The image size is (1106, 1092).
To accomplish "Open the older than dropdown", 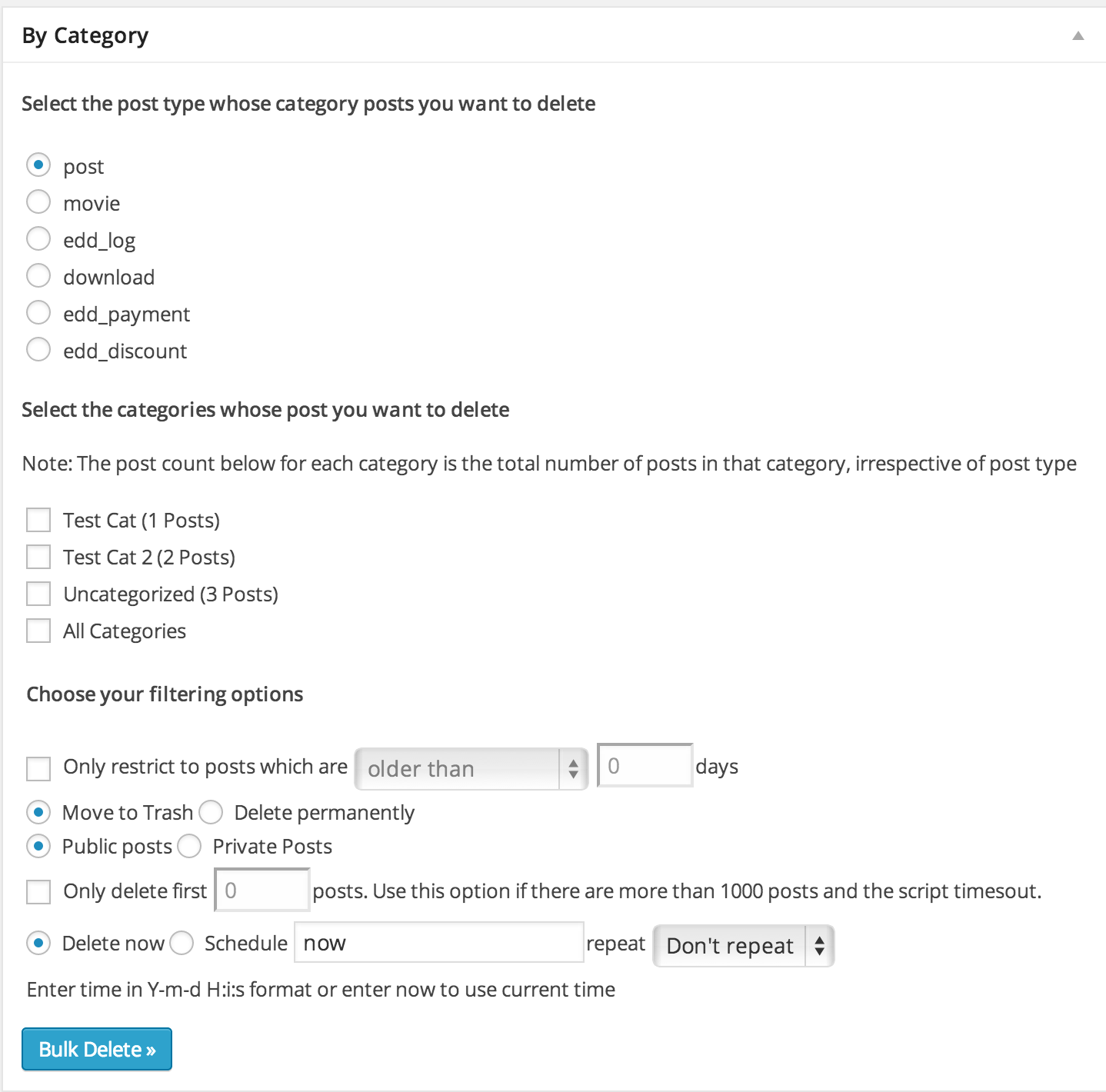I will 471,768.
